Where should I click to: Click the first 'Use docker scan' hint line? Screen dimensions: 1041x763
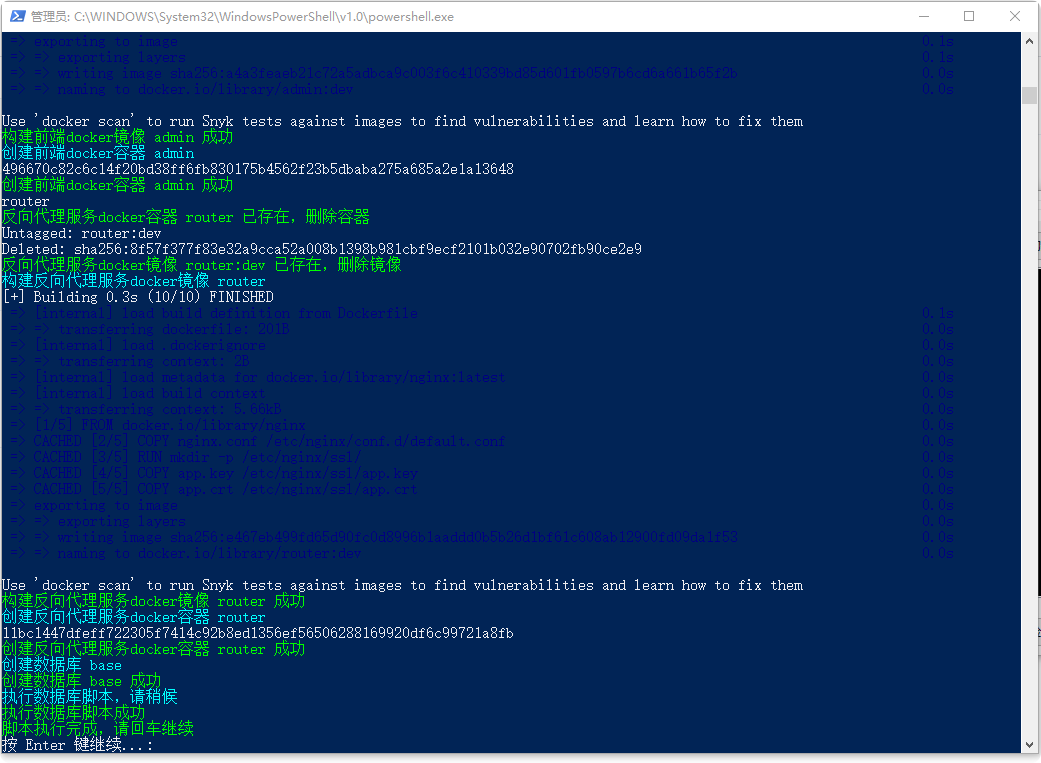(402, 121)
